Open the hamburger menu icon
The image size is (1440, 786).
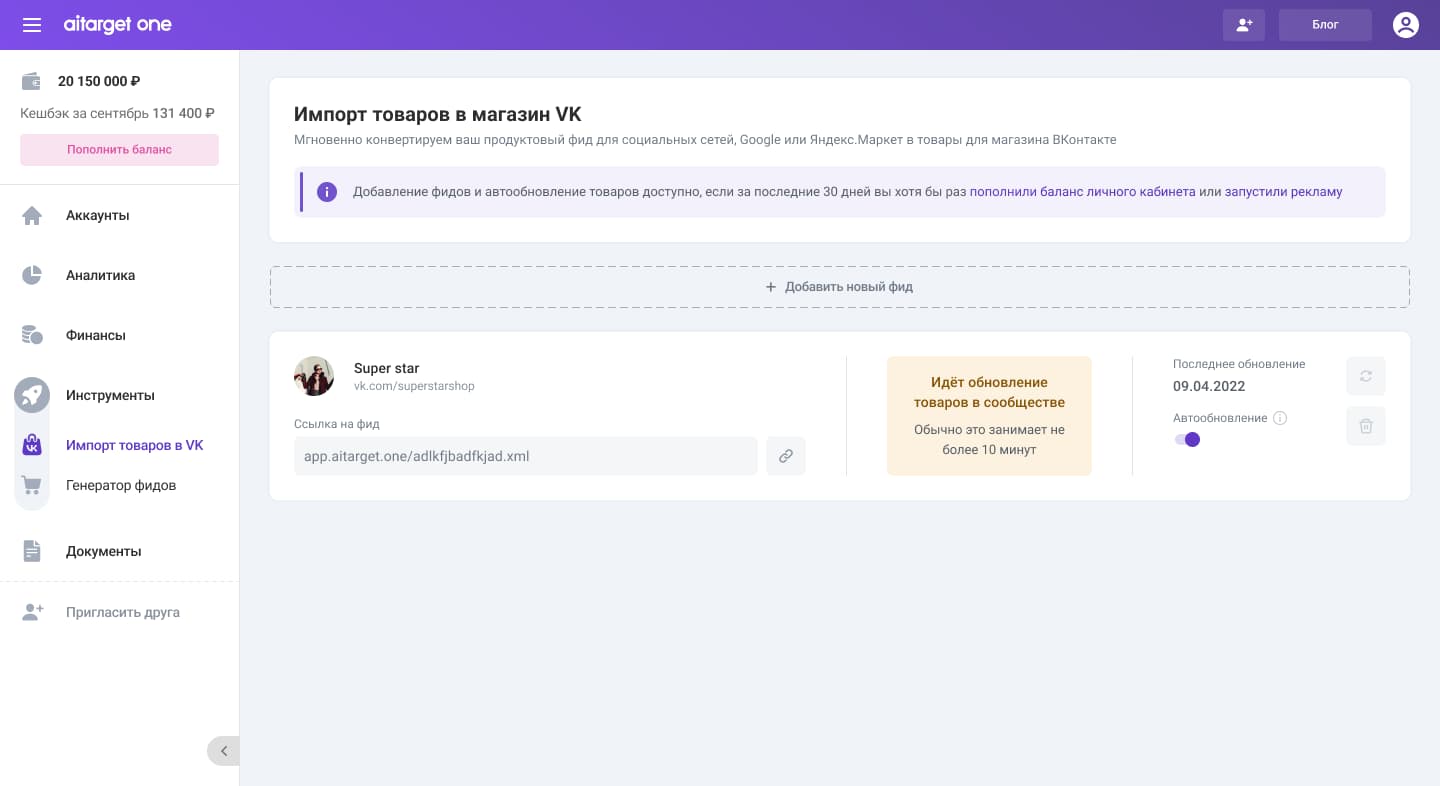pyautogui.click(x=32, y=25)
